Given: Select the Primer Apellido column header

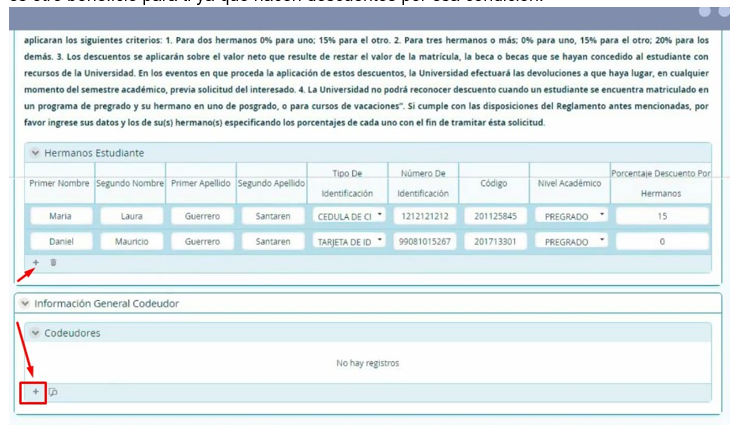Looking at the screenshot, I should click(x=201, y=183).
